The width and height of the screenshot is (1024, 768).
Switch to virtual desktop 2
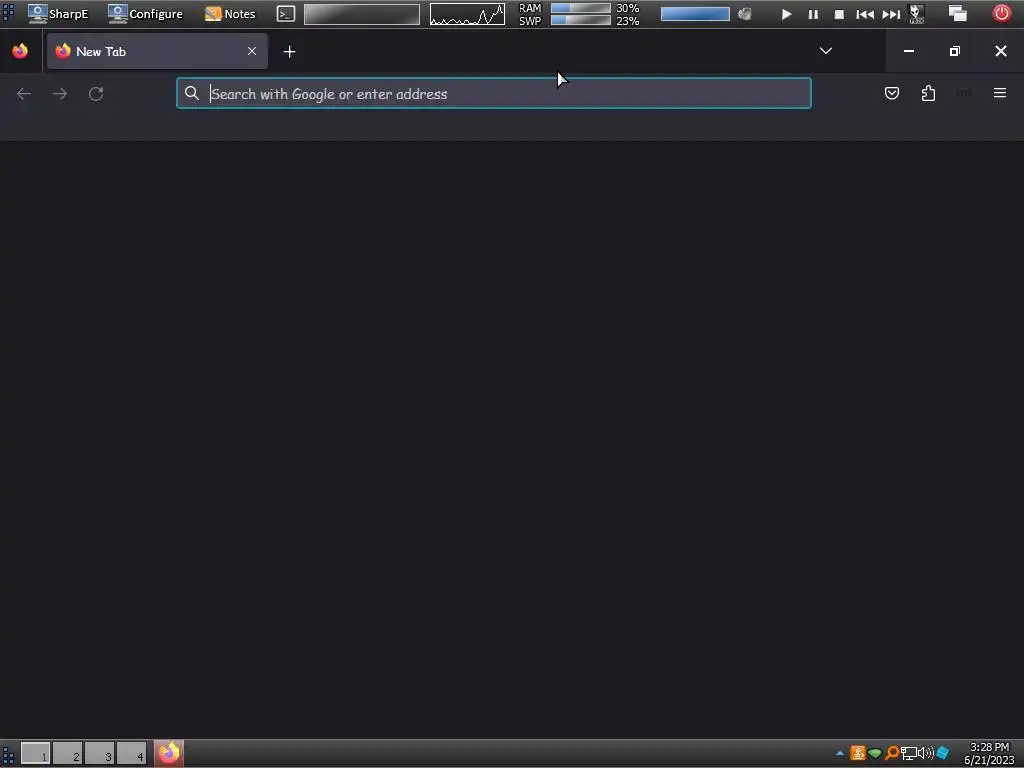point(67,754)
